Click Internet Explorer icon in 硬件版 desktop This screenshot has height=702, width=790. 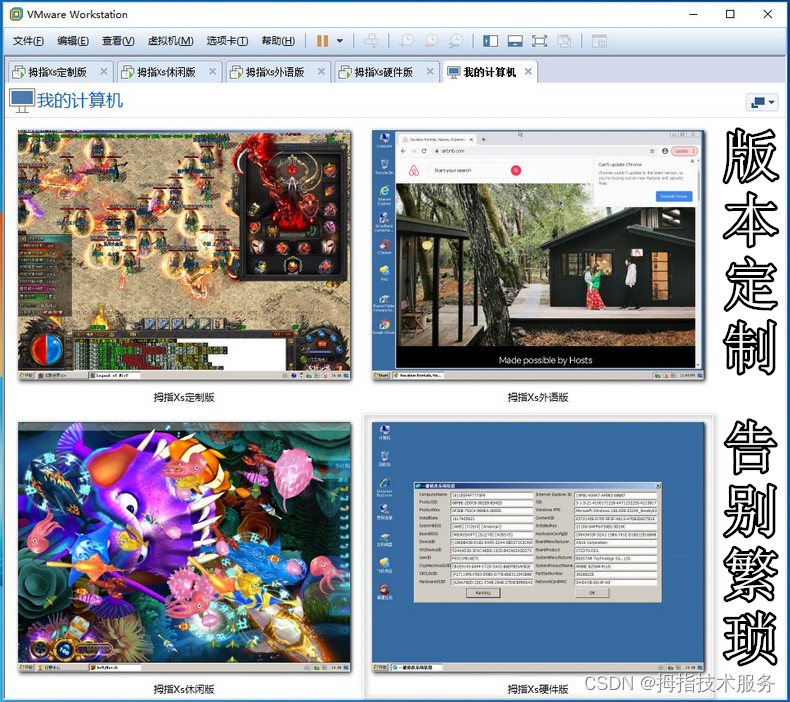pyautogui.click(x=384, y=487)
